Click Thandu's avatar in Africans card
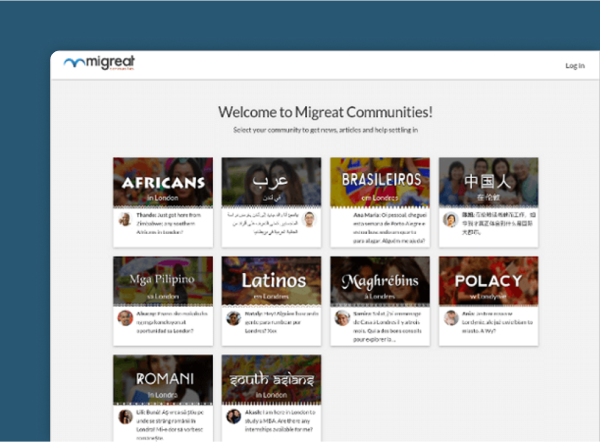This screenshot has width=600, height=442. [125, 219]
